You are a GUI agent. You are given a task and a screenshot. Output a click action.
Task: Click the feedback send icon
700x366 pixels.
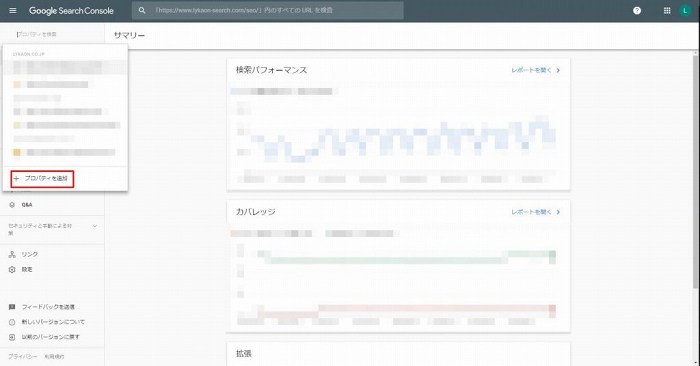(12, 307)
